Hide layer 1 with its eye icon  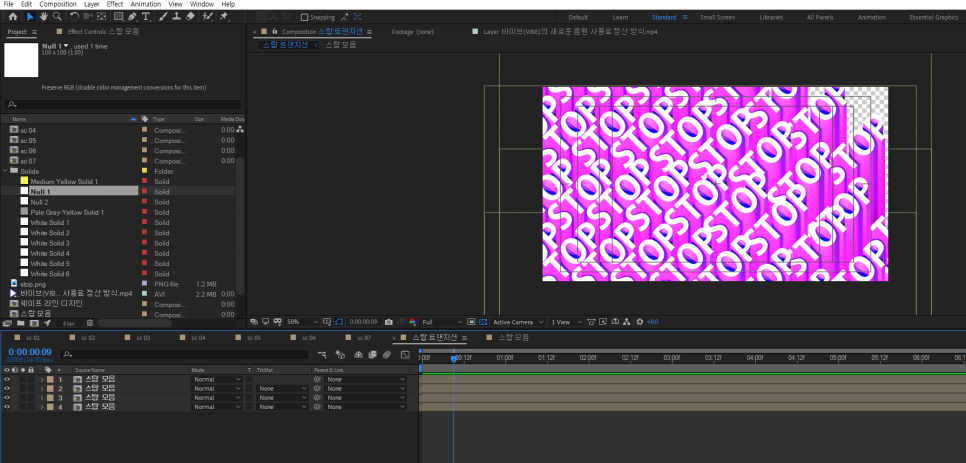7,379
